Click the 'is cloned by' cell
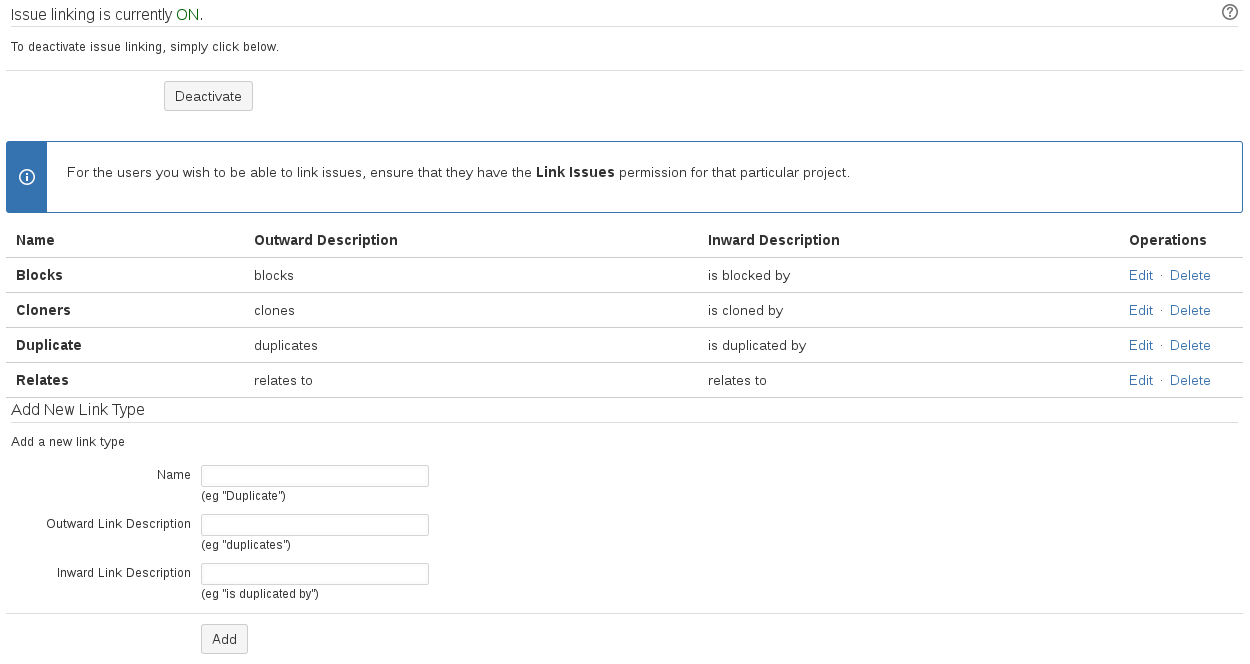Screen dimensions: 1250x664 click(745, 310)
